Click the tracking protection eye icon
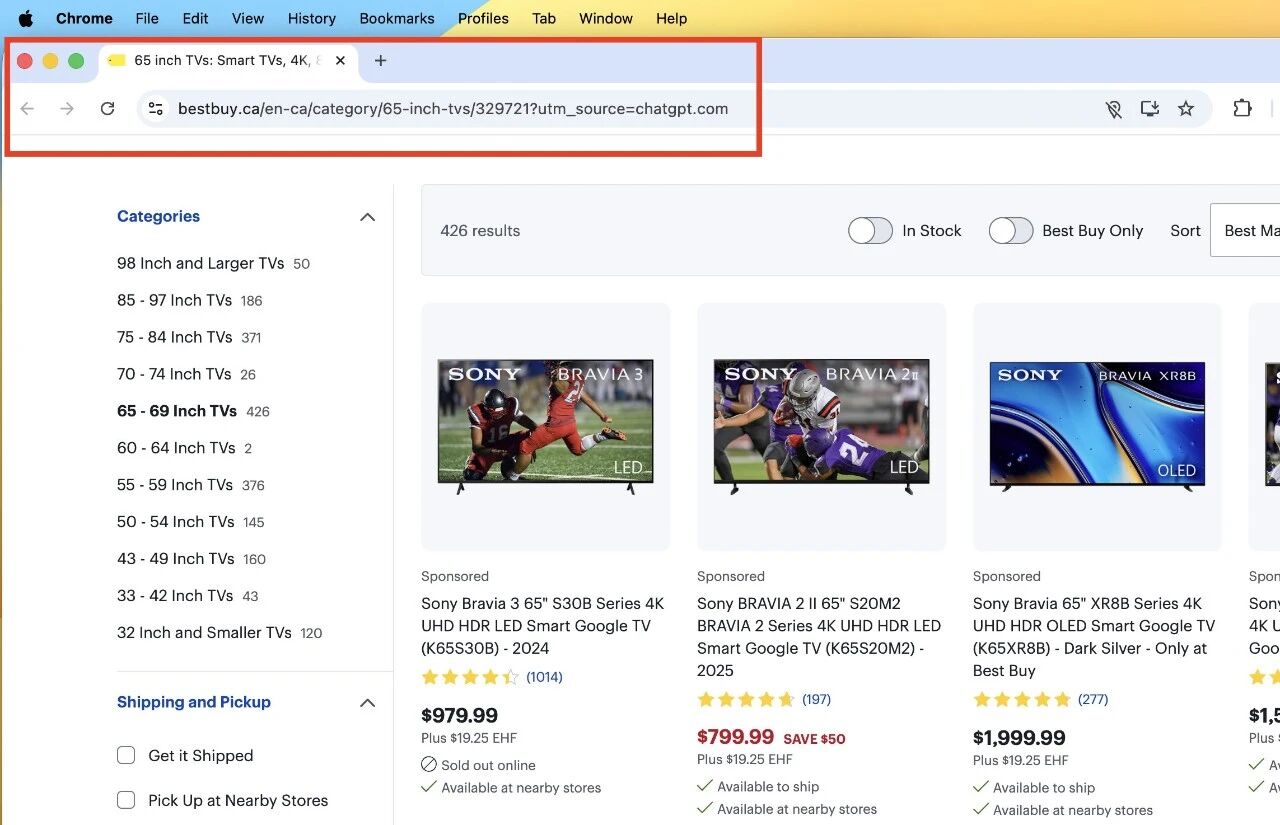 pos(1113,109)
